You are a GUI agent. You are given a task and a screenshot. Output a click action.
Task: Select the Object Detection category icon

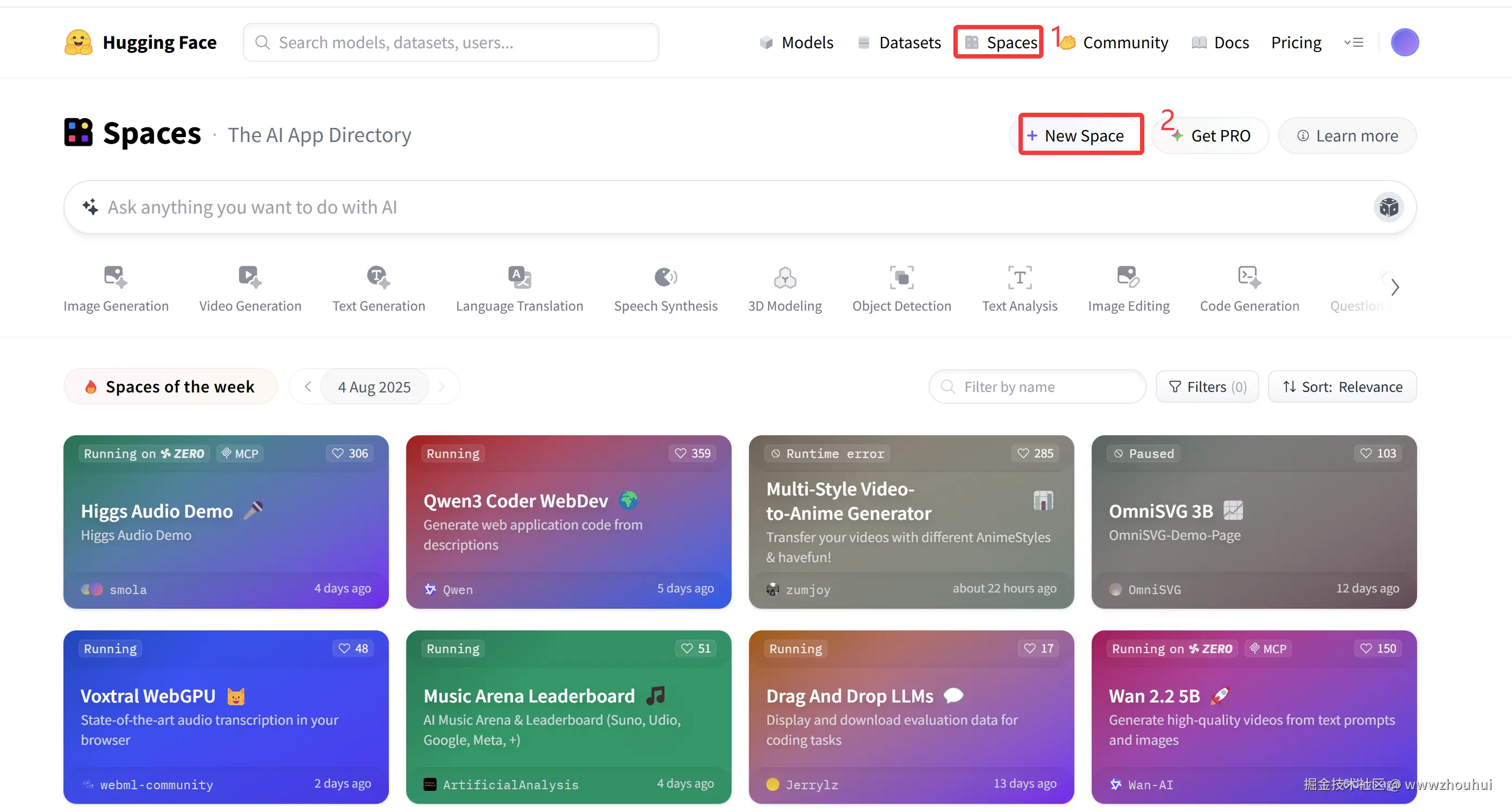(901, 277)
